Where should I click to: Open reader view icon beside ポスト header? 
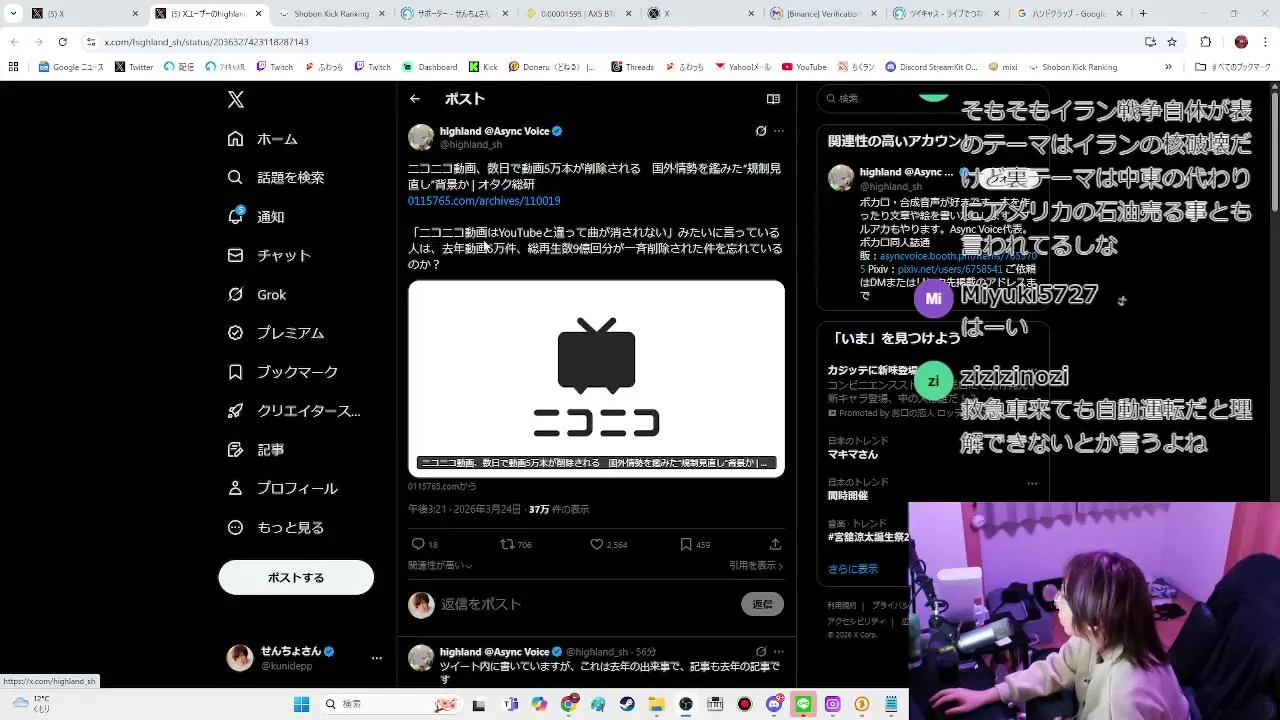[x=773, y=99]
